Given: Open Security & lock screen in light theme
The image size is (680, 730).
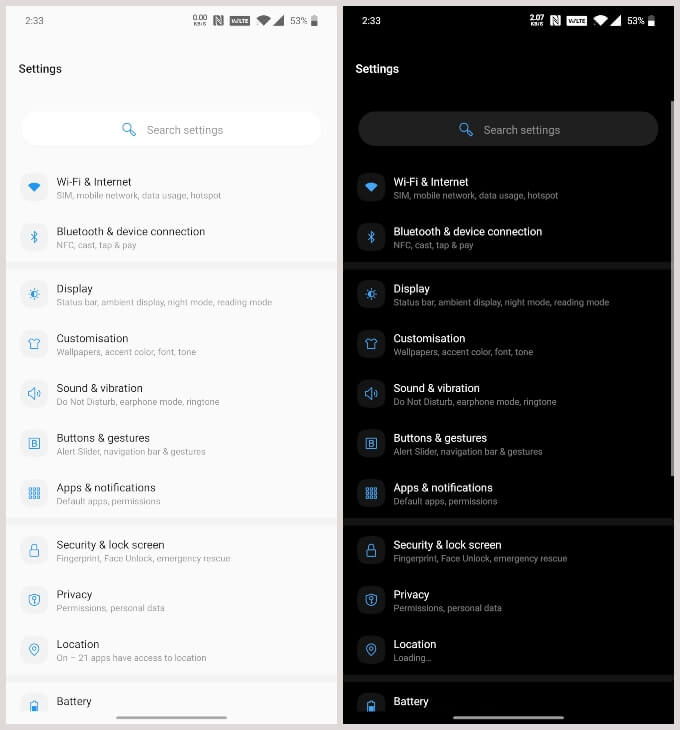Looking at the screenshot, I should pos(171,551).
